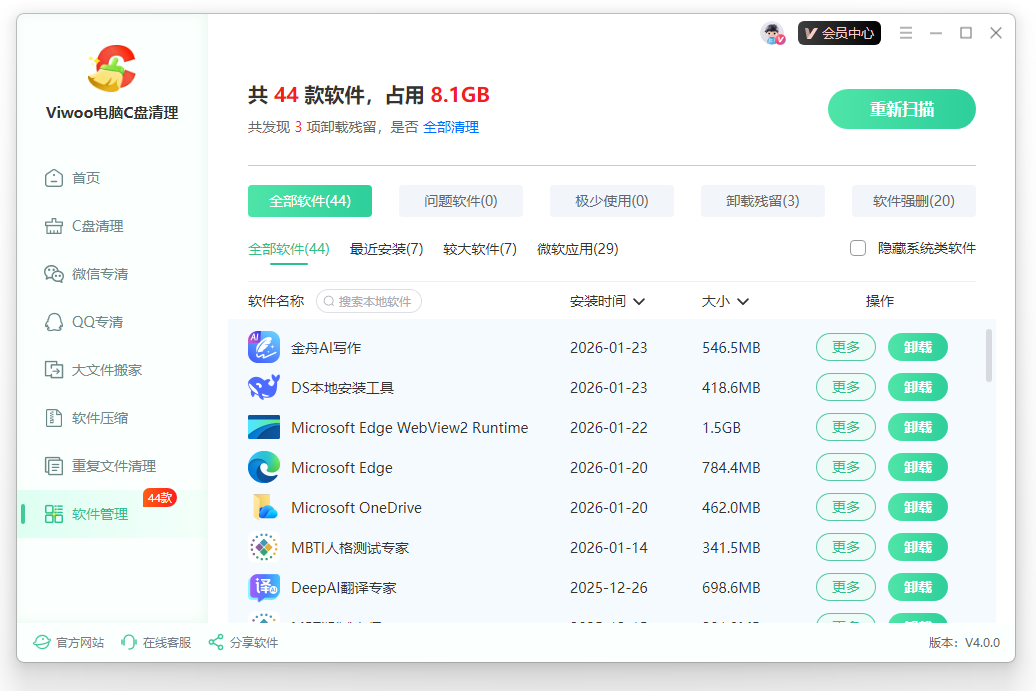Click 卸载 next to Microsoft Edge
The width and height of the screenshot is (1036, 691).
pos(917,467)
